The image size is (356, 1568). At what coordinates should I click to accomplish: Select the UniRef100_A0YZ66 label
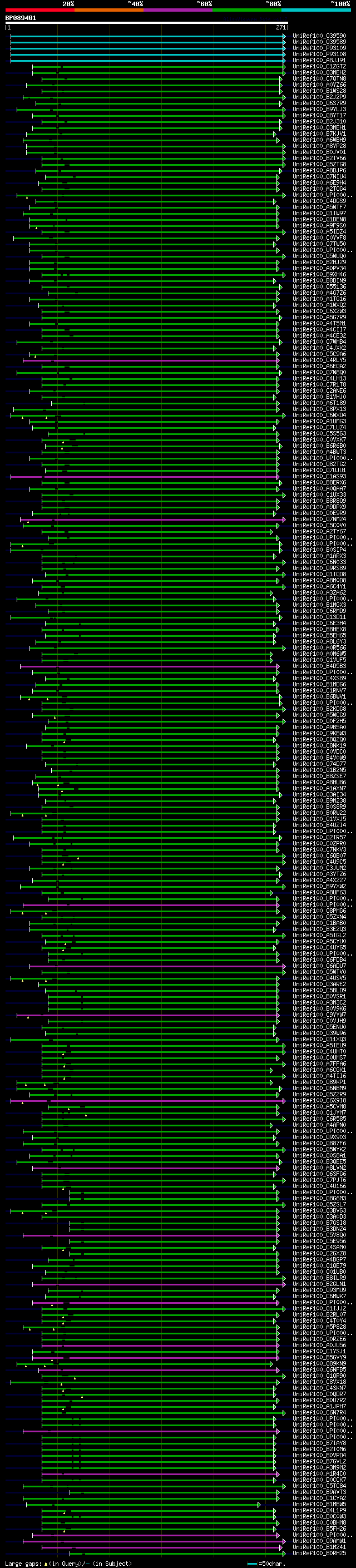tap(319, 85)
